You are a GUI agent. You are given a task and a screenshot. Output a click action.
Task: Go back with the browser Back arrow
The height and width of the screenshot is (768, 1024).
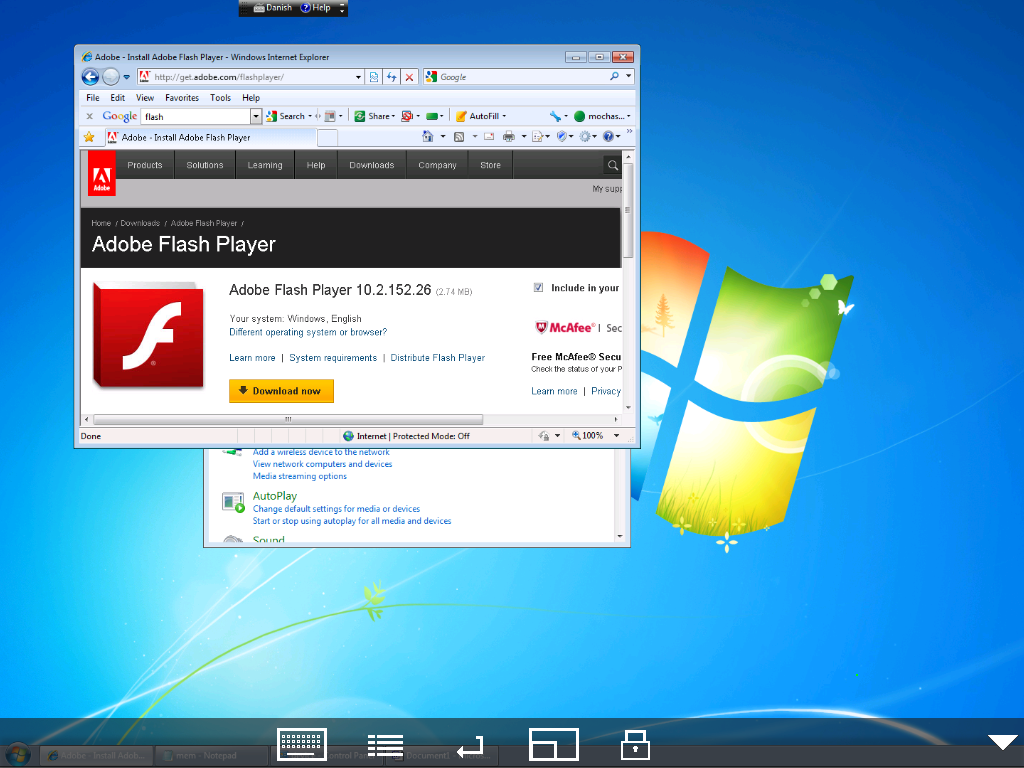pos(90,77)
